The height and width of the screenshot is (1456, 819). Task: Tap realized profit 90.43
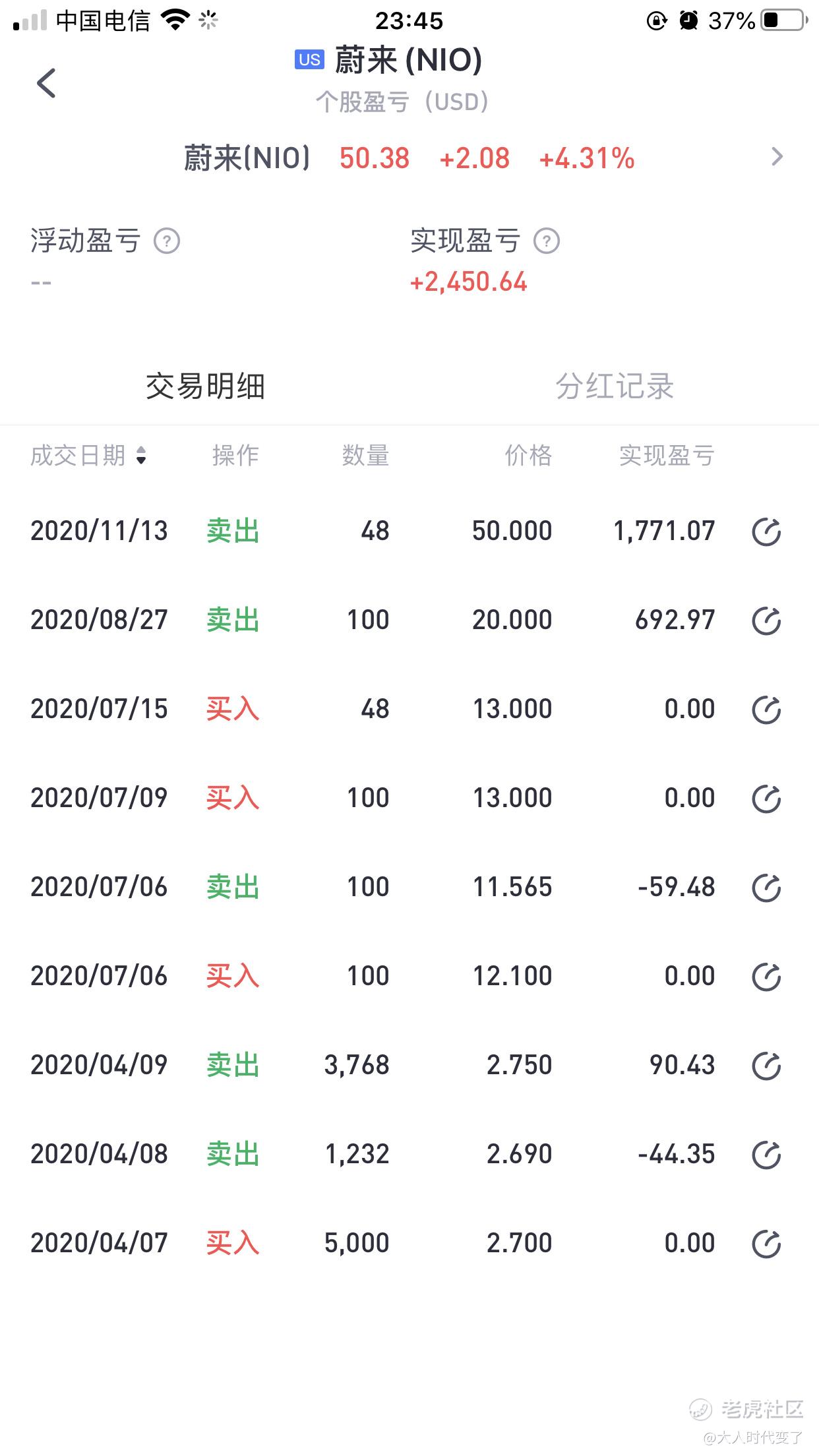coord(682,1065)
